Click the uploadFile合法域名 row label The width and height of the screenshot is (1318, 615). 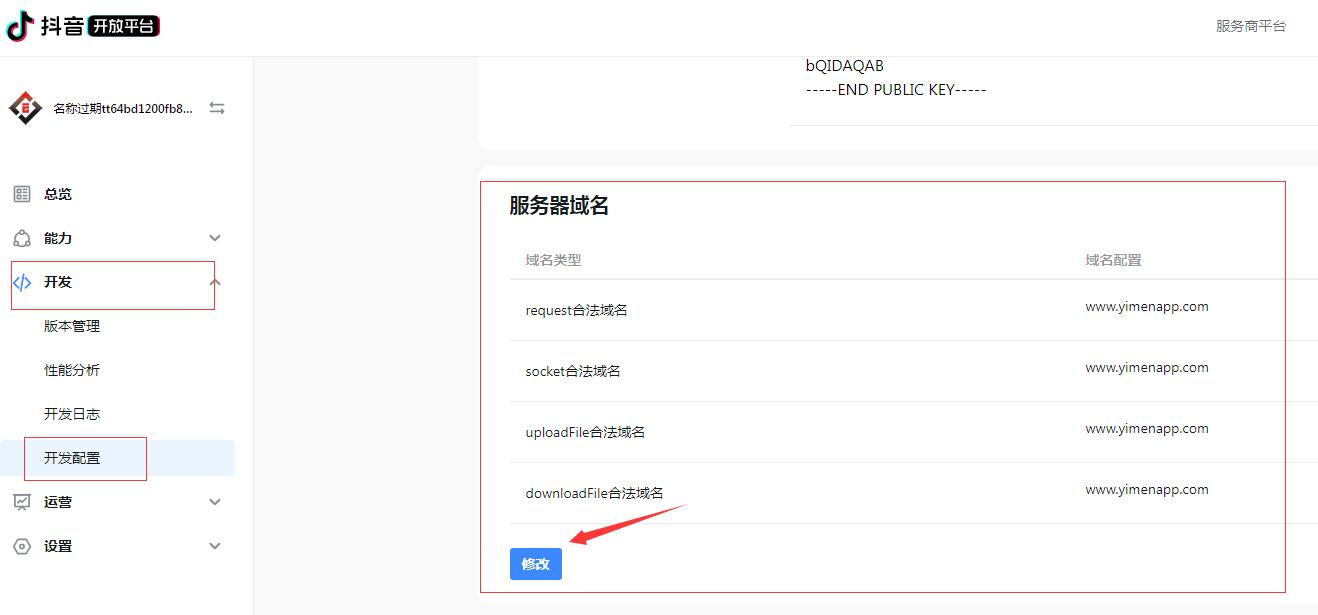(585, 432)
